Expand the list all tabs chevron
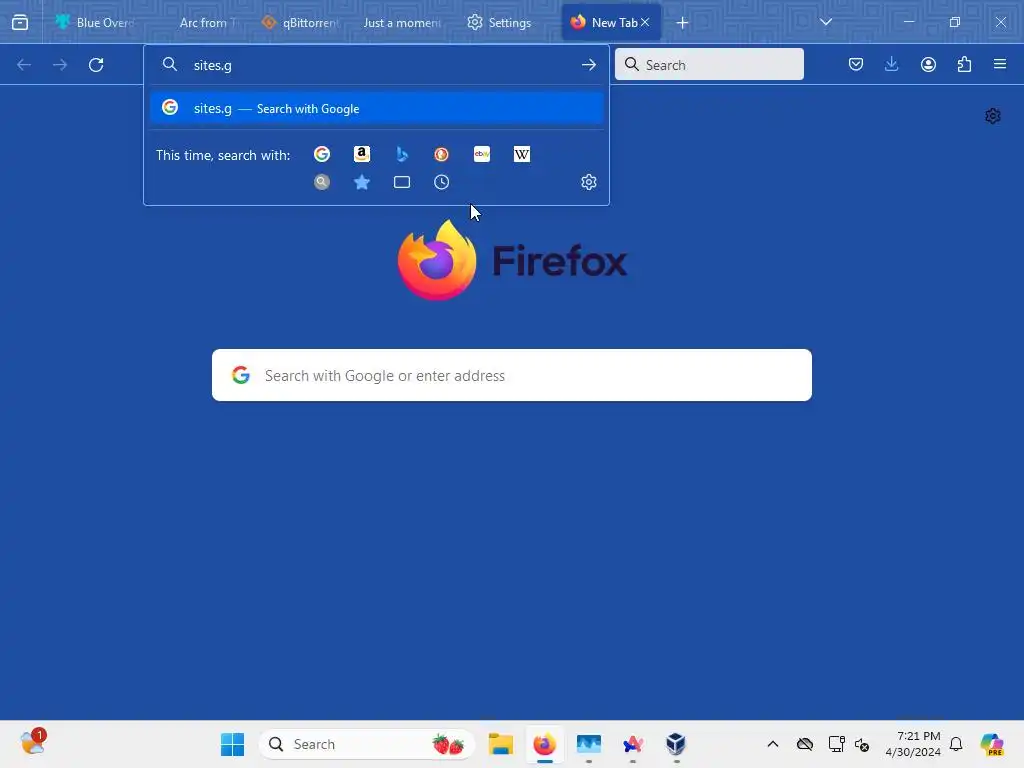Screen dimensions: 1024x768 click(825, 22)
